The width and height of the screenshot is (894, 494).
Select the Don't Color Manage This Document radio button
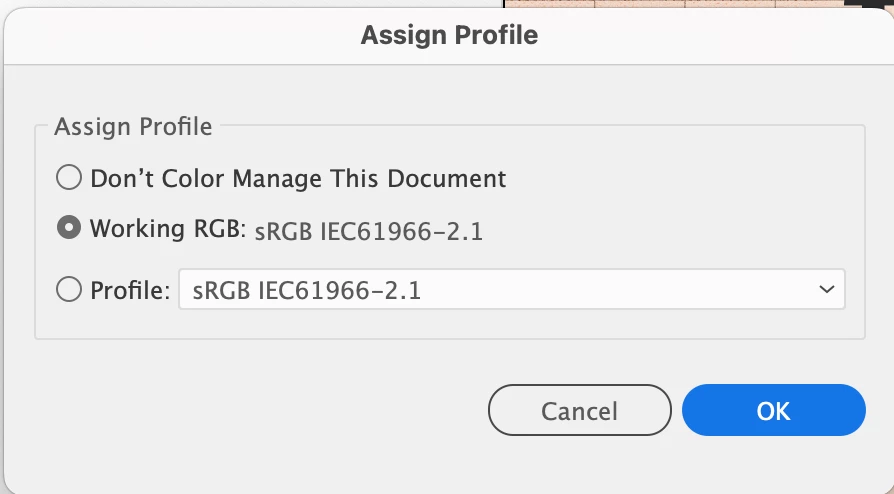69,179
